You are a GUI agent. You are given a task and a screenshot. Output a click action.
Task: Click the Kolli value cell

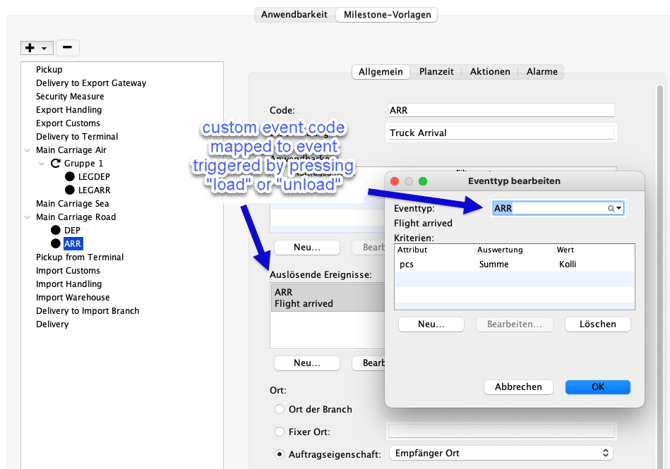pos(567,264)
